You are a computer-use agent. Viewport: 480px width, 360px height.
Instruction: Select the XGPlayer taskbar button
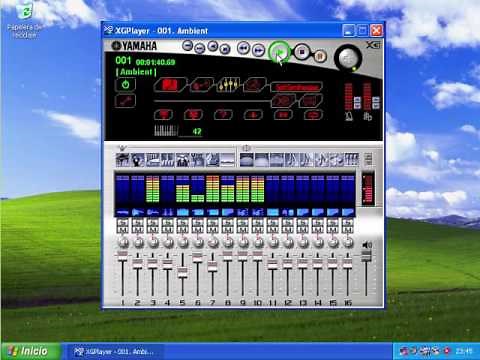coord(114,351)
